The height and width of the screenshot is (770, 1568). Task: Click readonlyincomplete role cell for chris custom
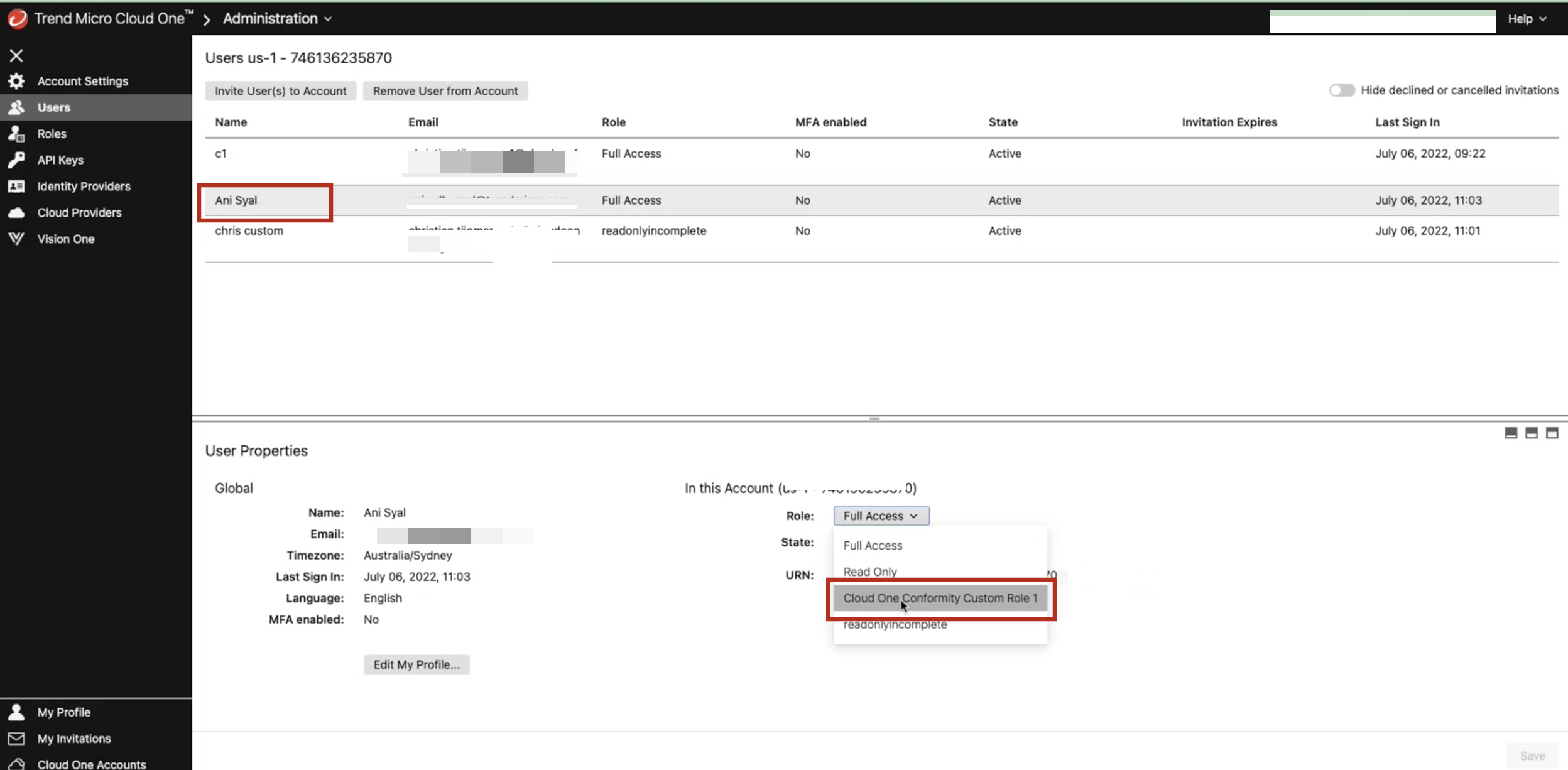(x=653, y=230)
